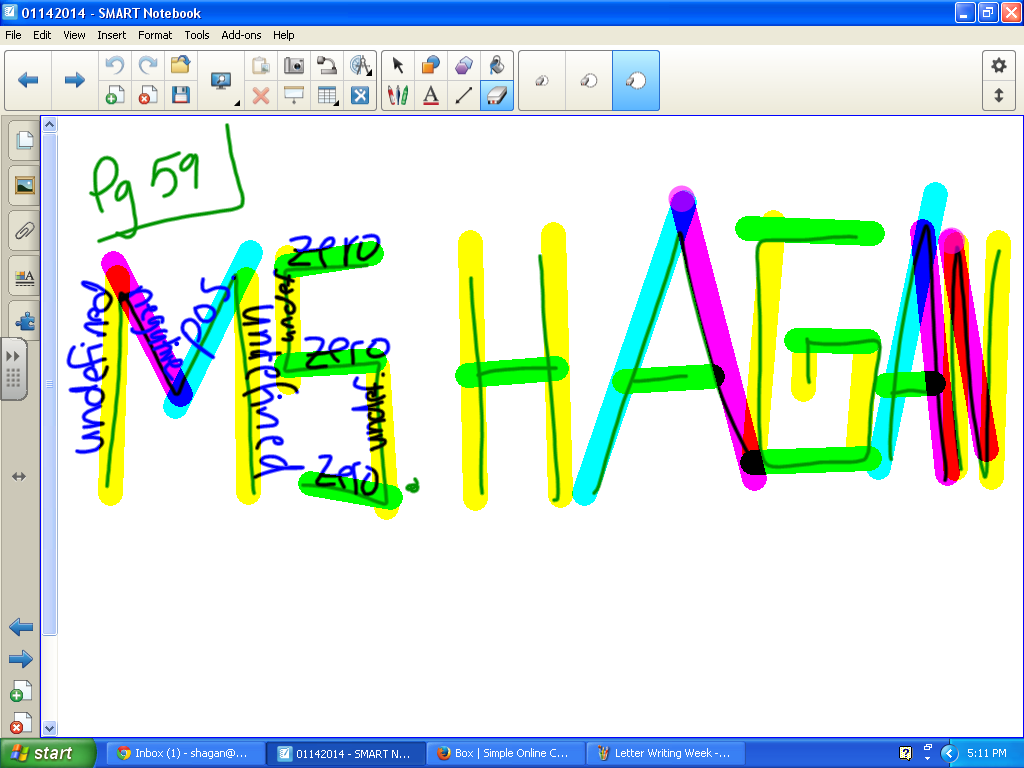Switch to Letter Writing Week taskbar window
Viewport: 1024px width, 768px height.
(x=666, y=753)
